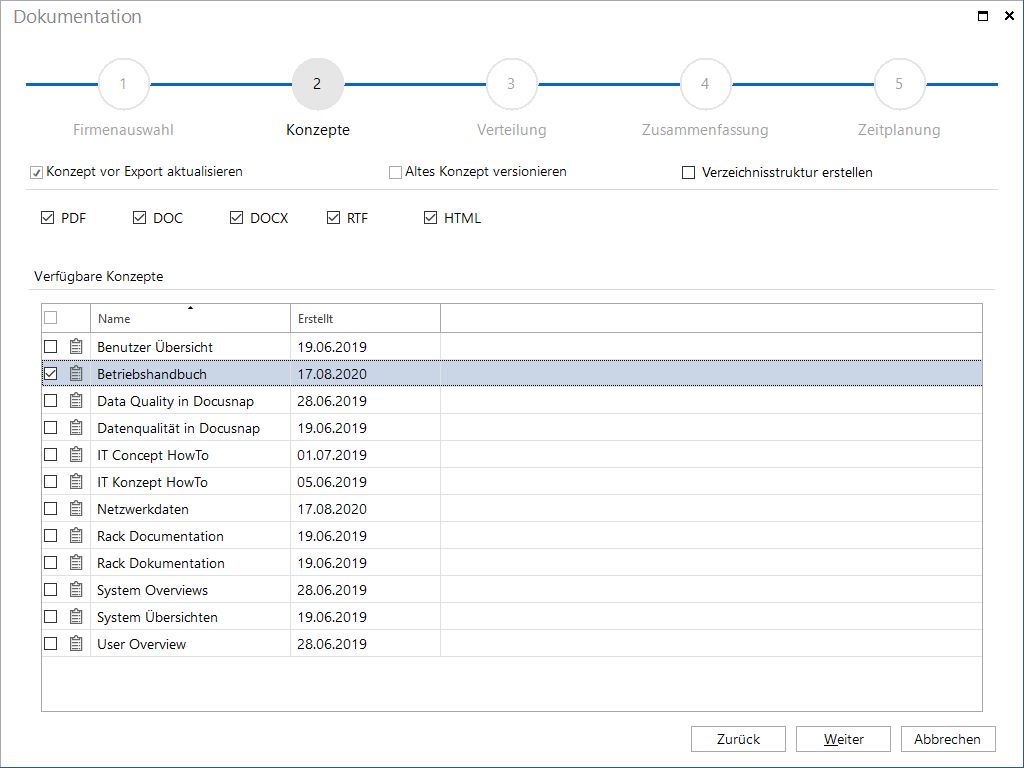The image size is (1024, 768).
Task: Click the Verfügbare Konzepte section label
Action: coord(99,276)
